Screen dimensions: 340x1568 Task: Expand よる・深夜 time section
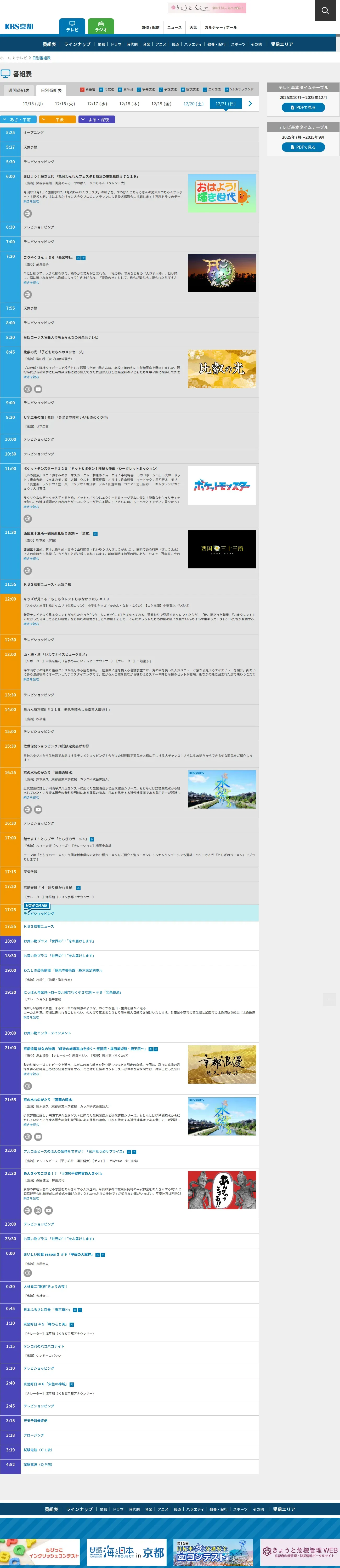pos(97,120)
